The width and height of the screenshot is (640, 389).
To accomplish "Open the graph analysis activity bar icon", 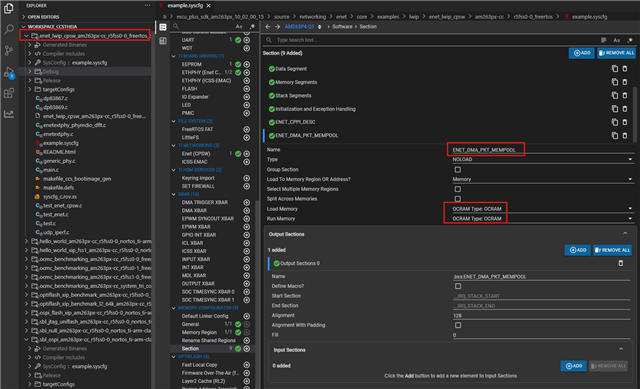I will (x=9, y=114).
